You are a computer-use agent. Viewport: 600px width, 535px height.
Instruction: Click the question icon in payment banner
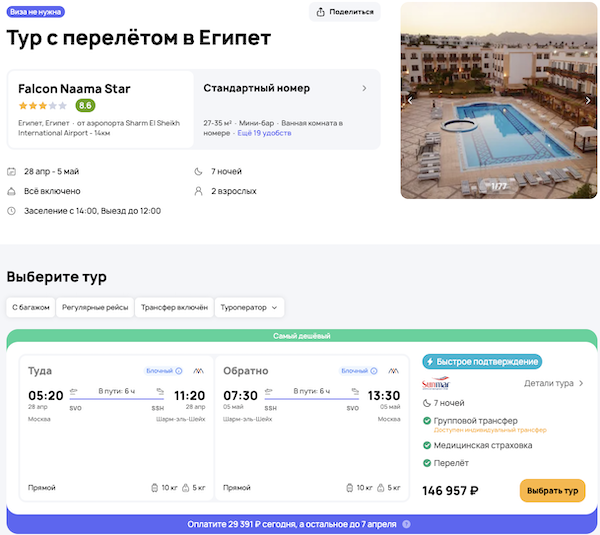tap(406, 524)
